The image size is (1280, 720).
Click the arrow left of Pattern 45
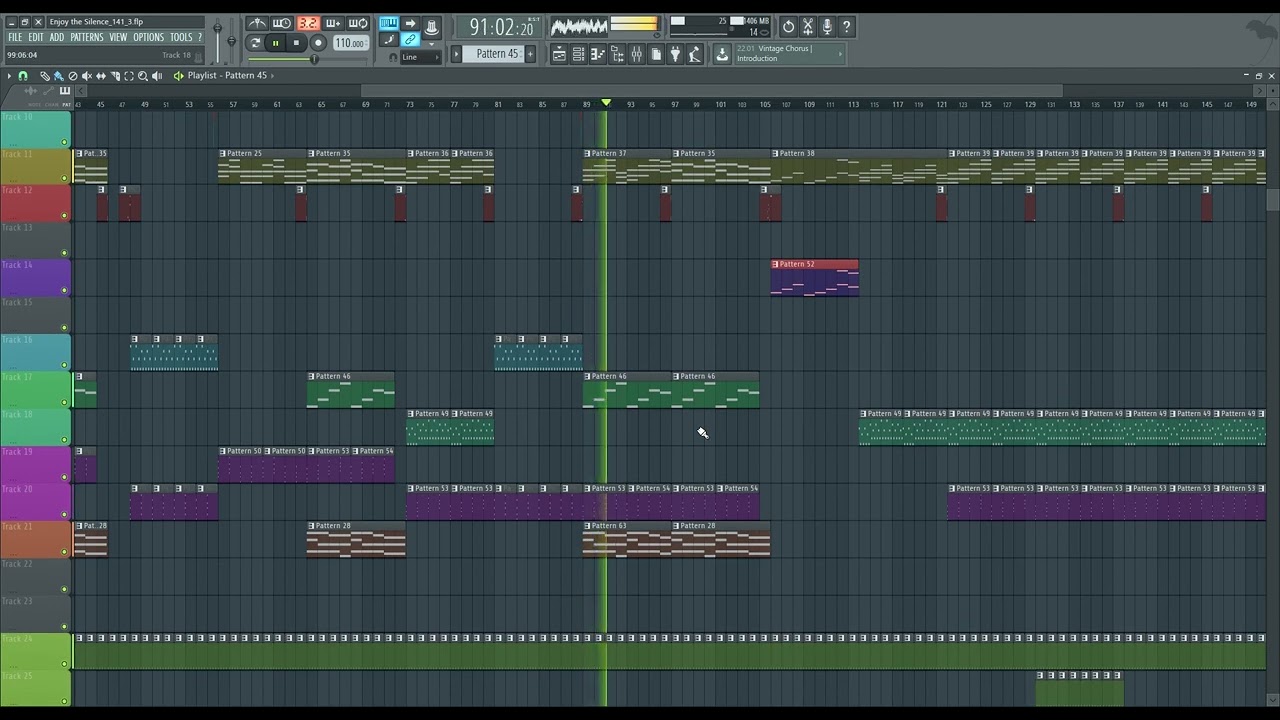click(x=457, y=54)
